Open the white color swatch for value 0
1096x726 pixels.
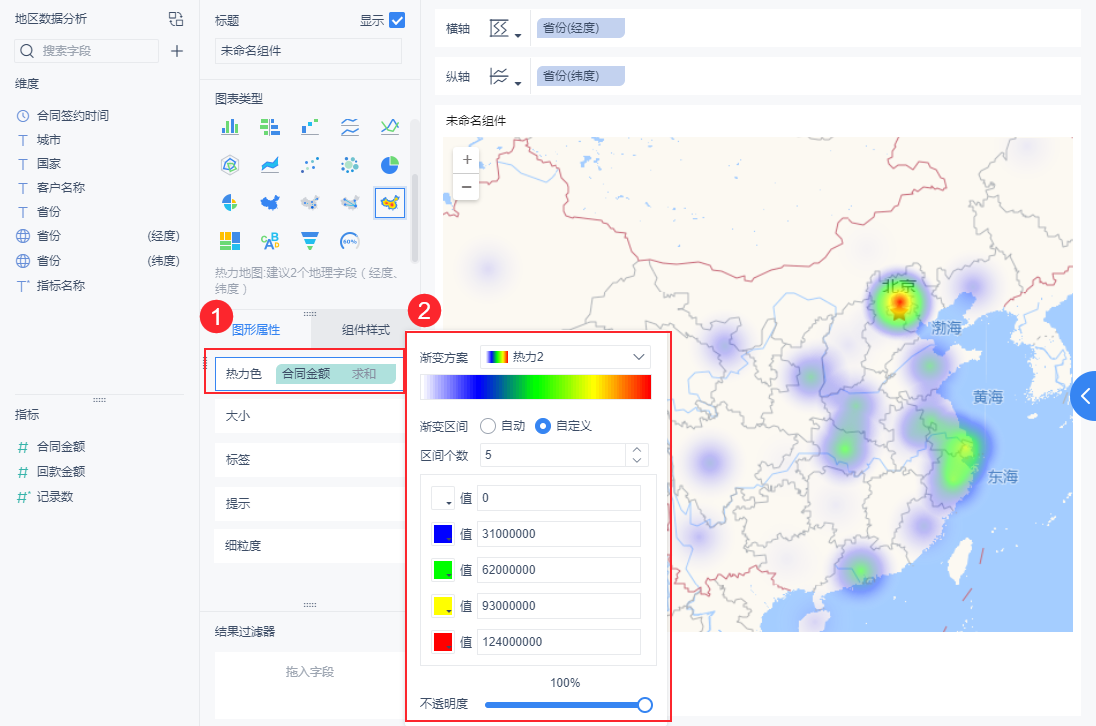coord(443,498)
